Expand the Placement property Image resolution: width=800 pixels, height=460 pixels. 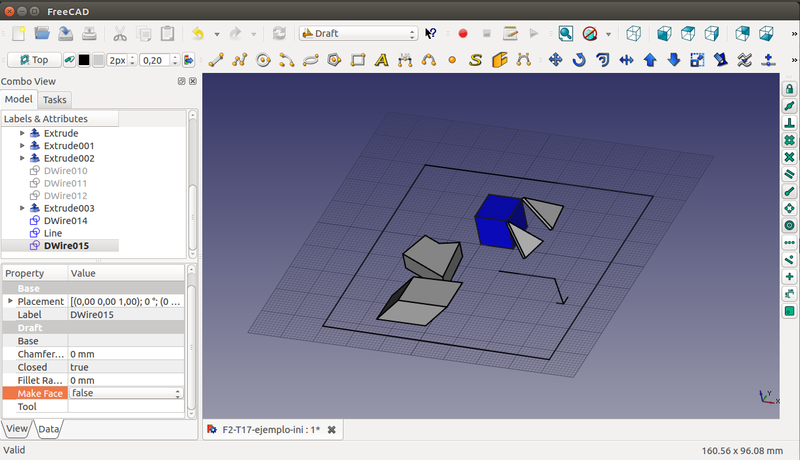coord(11,301)
